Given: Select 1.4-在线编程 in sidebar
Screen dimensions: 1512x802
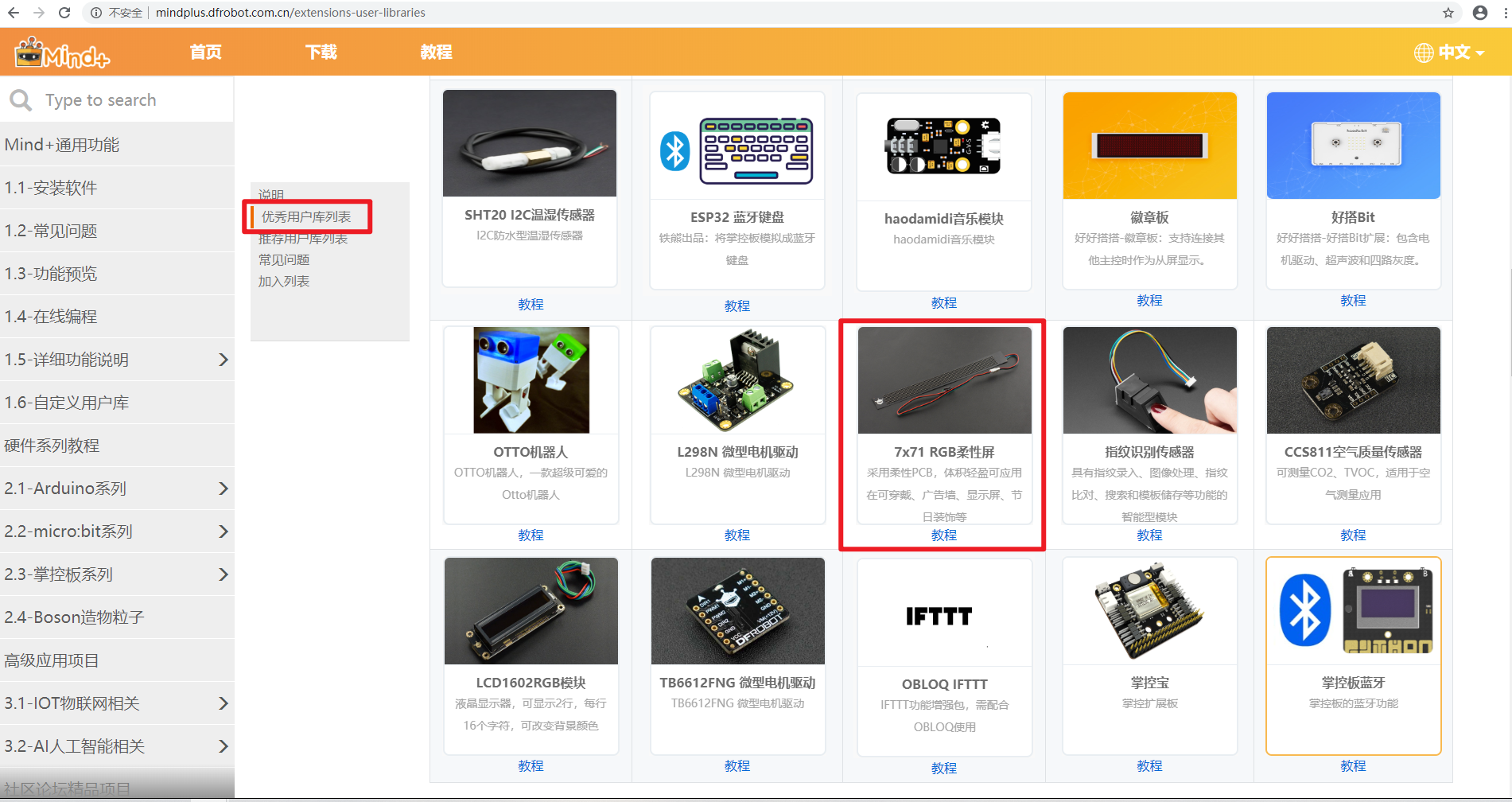Looking at the screenshot, I should [117, 317].
